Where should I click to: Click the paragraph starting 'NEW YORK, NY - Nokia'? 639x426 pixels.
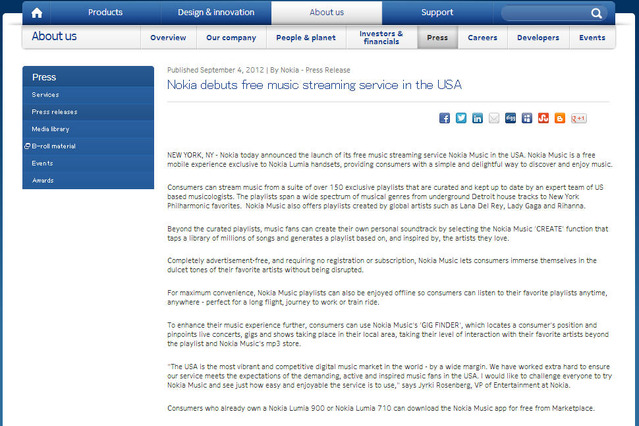coord(390,160)
